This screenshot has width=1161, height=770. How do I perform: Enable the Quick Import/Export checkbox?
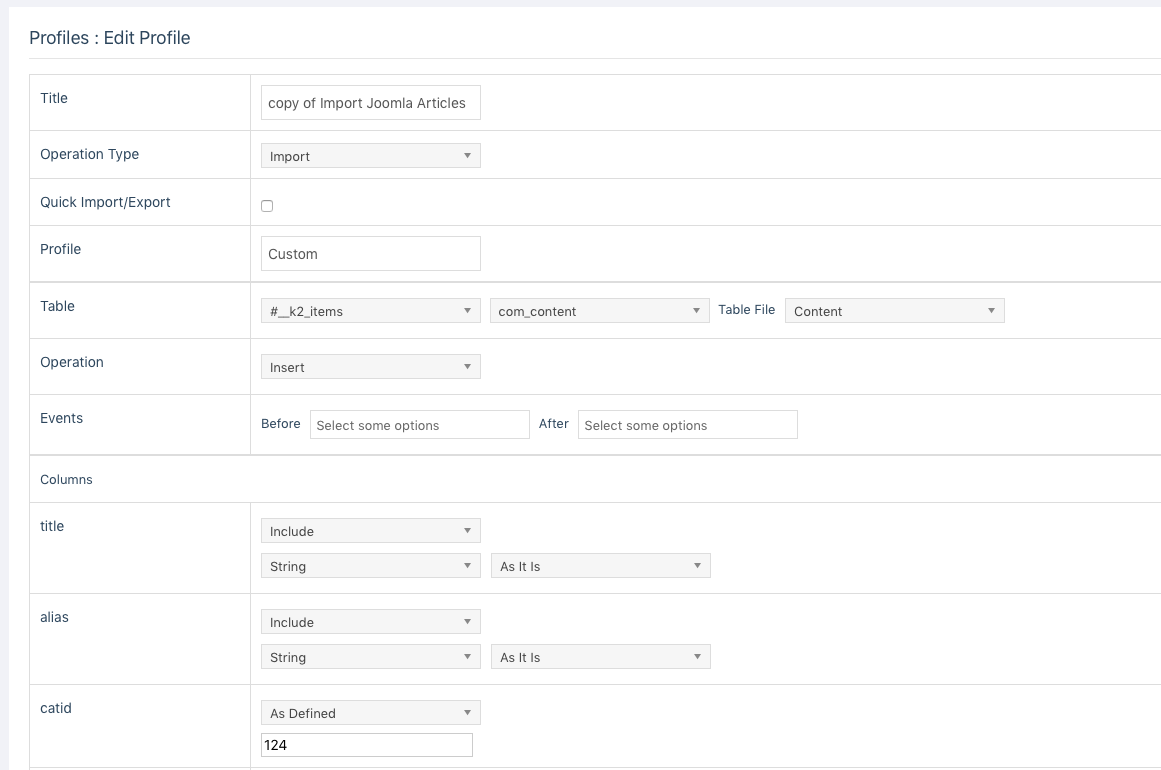coord(267,206)
